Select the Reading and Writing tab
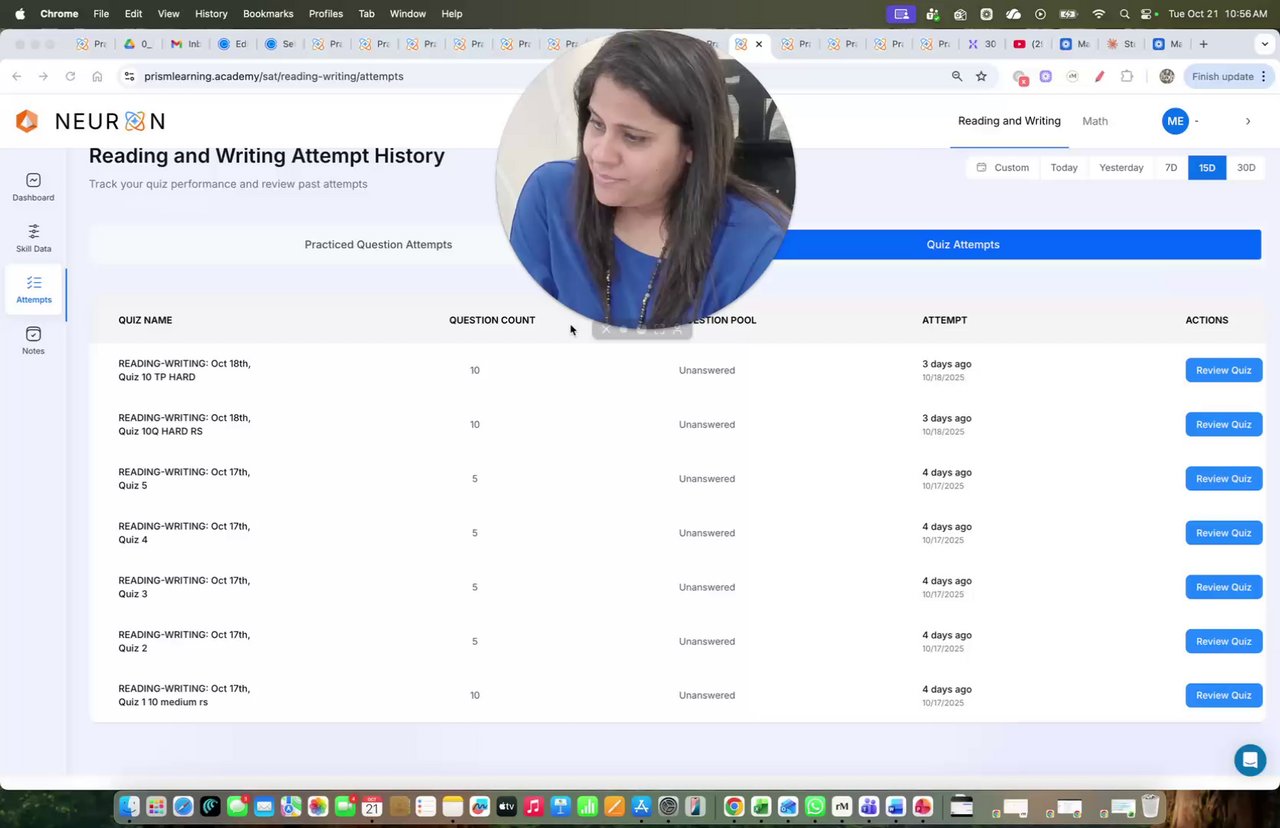Image resolution: width=1280 pixels, height=828 pixels. (x=1009, y=121)
